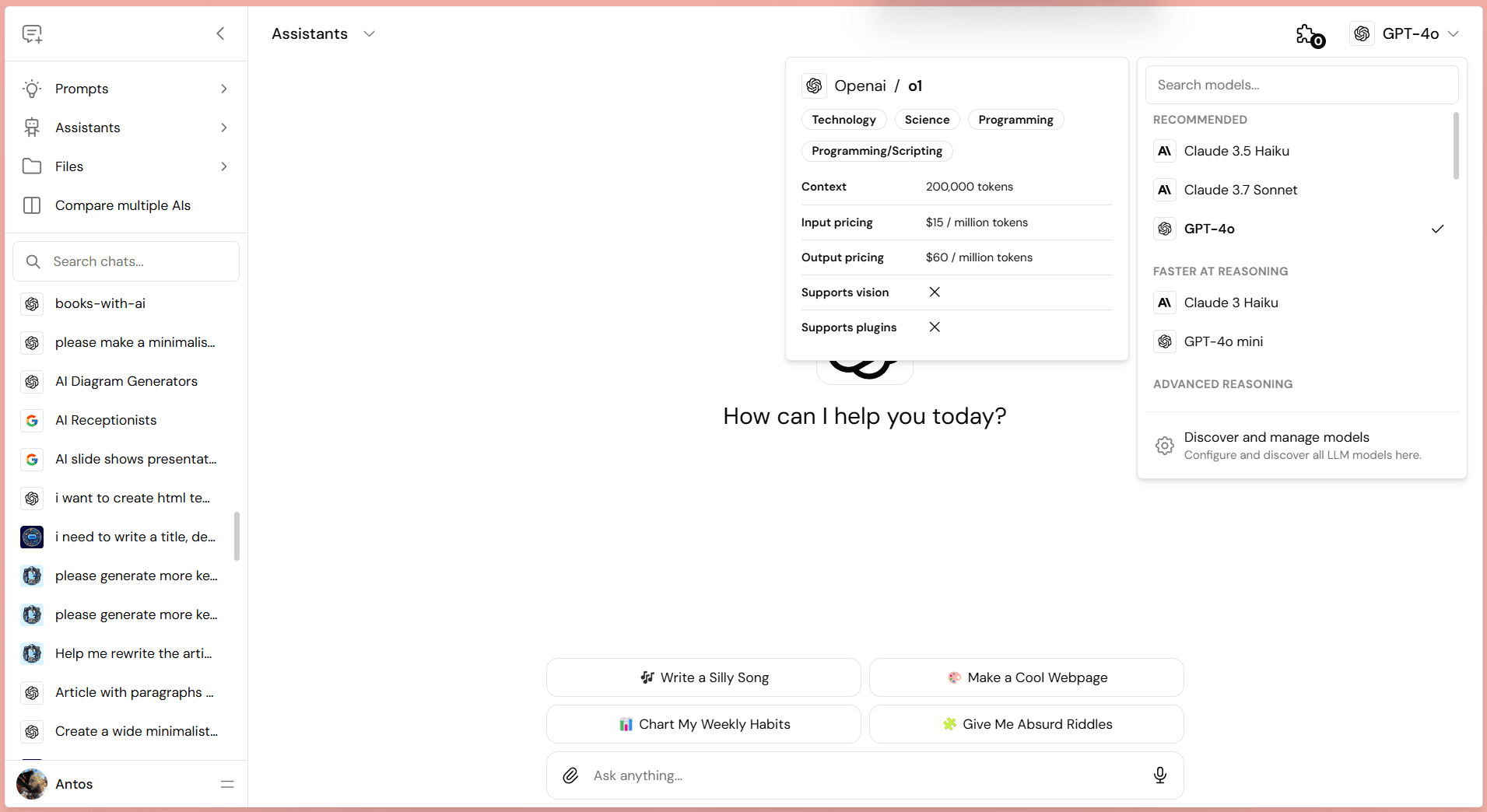This screenshot has height=812, width=1487.
Task: Click the avatar icon beside 'Help me rewrite the arti...'
Action: tap(32, 653)
